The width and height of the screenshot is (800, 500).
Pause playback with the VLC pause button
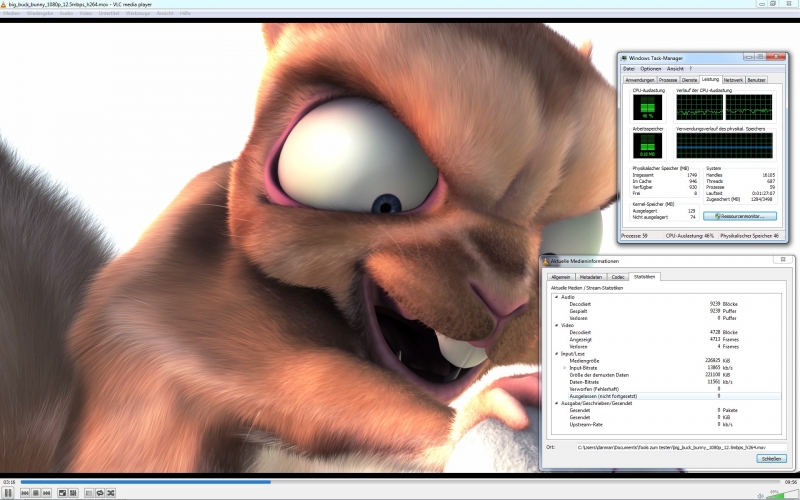pyautogui.click(x=8, y=493)
